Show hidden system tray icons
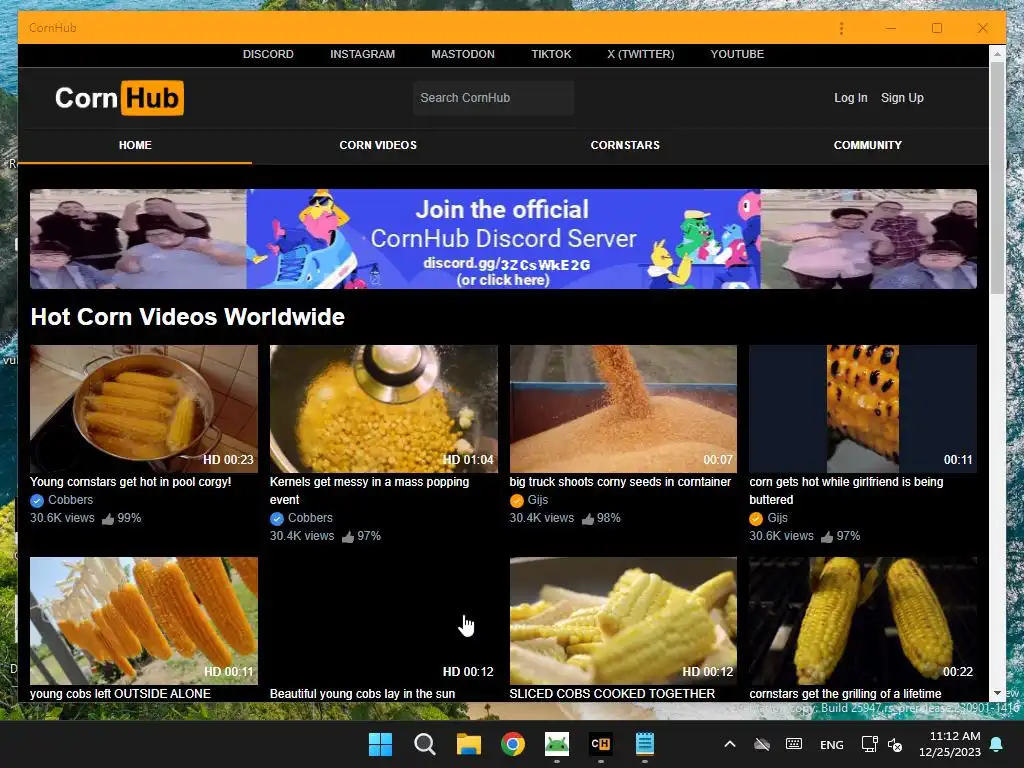The image size is (1024, 768). click(730, 744)
